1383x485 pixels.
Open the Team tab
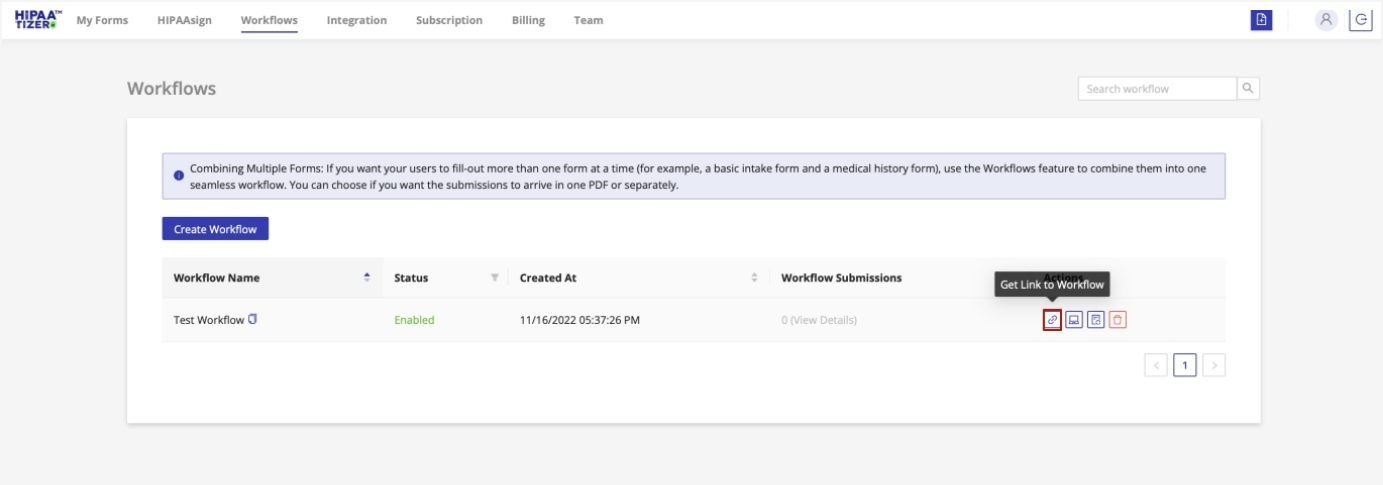coord(588,20)
